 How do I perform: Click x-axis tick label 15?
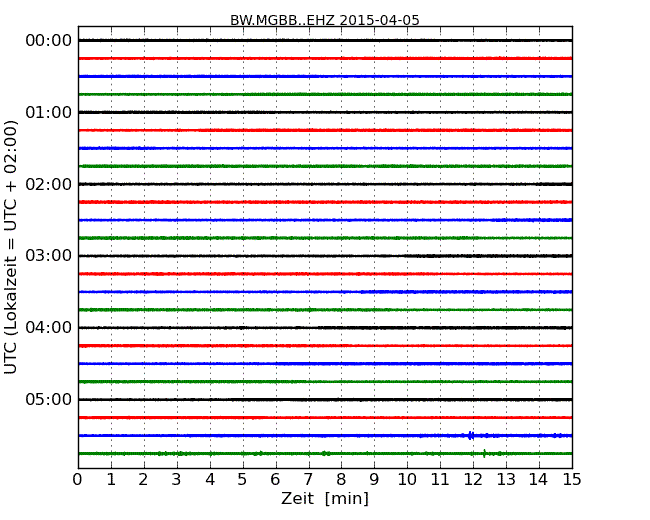[x=572, y=480]
